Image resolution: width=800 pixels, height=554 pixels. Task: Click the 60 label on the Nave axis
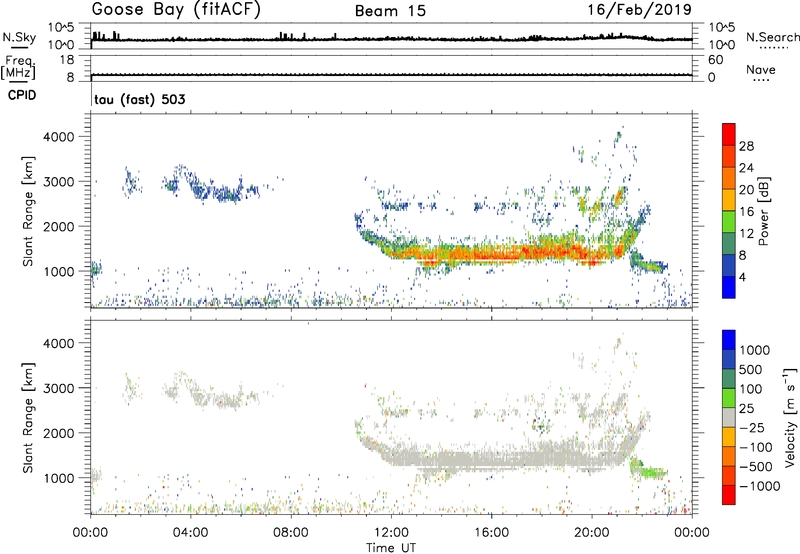(x=715, y=60)
